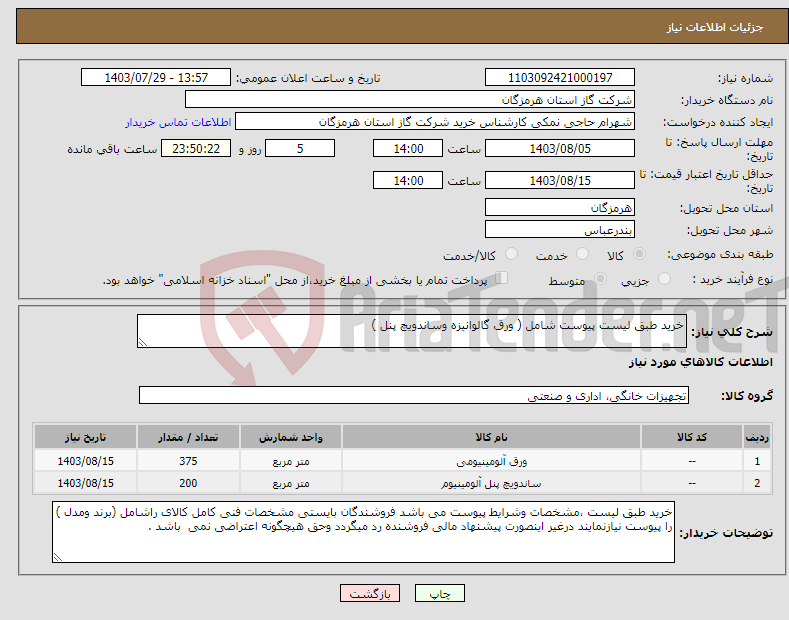Click row number 2 cell
The height and width of the screenshot is (620, 789).
(757, 483)
